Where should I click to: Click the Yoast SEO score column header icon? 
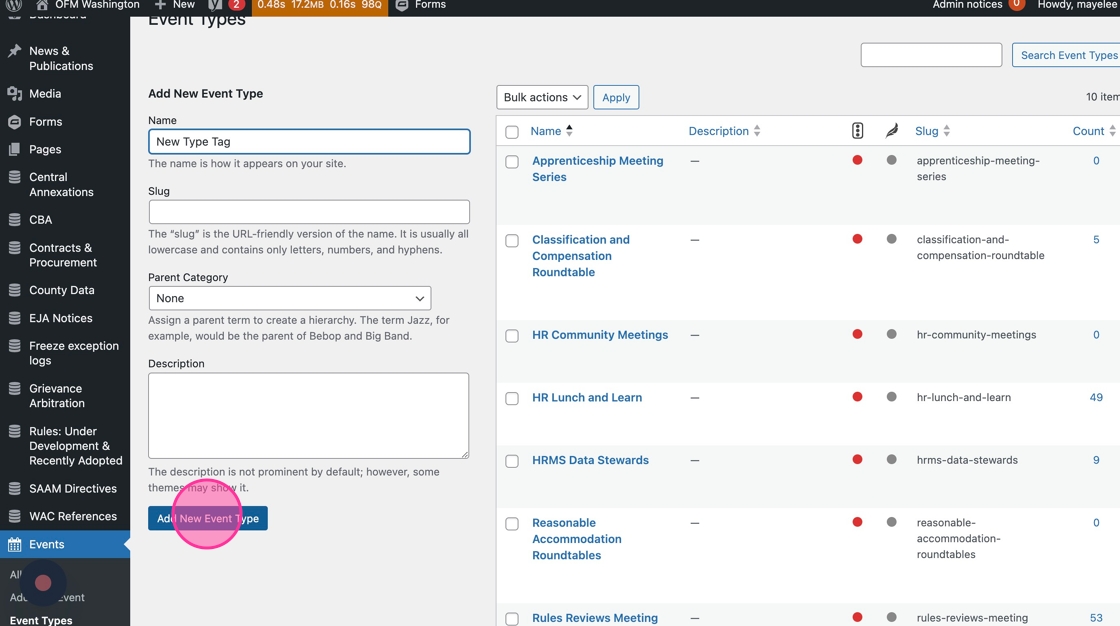click(x=857, y=131)
